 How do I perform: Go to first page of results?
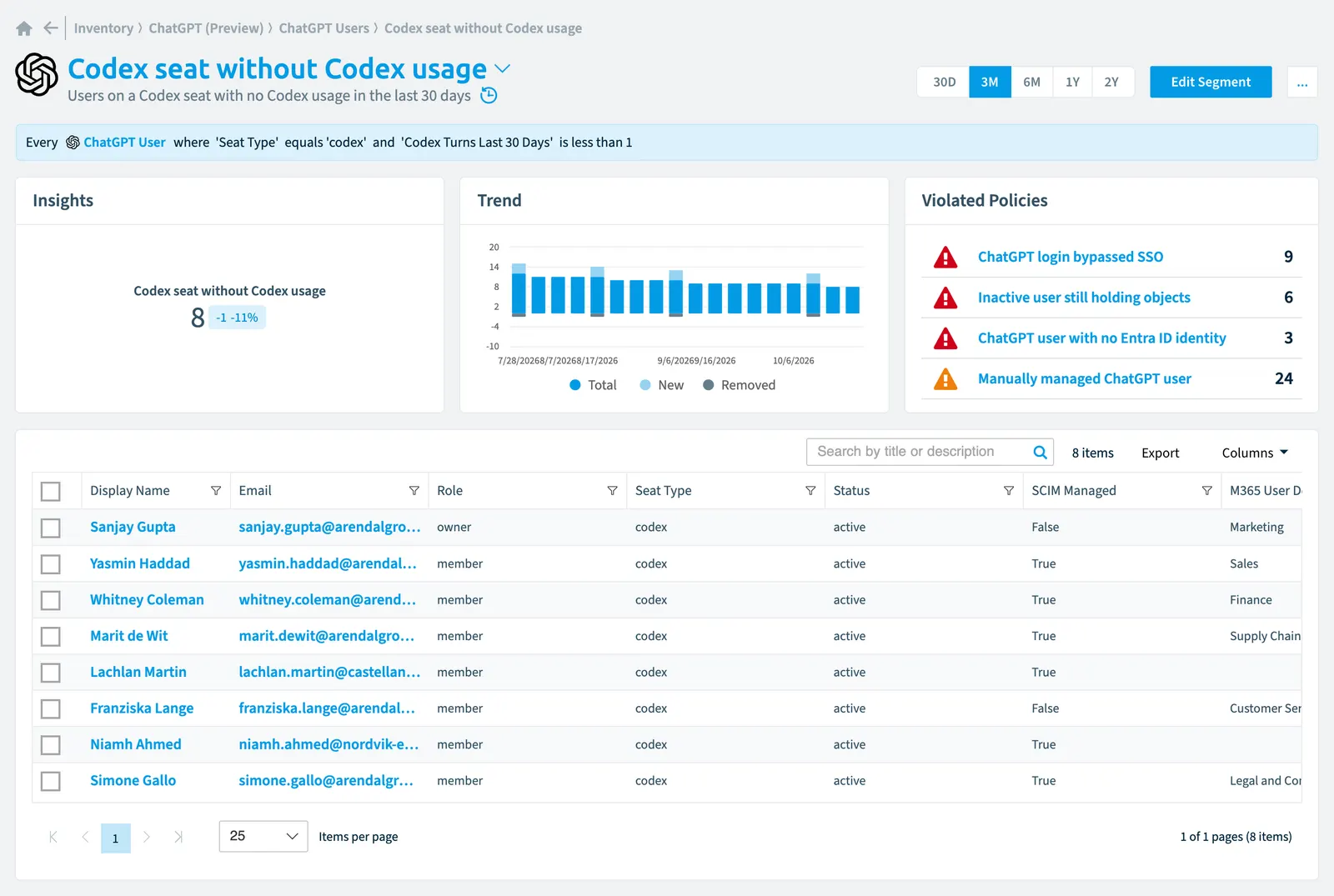pos(53,837)
